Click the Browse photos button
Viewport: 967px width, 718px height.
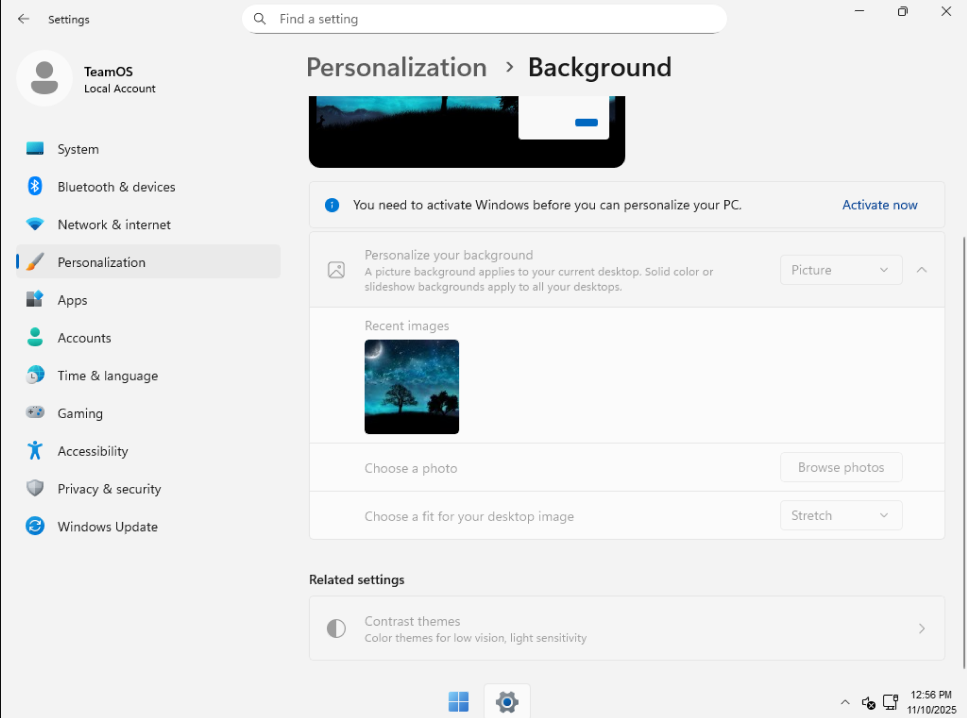click(841, 468)
